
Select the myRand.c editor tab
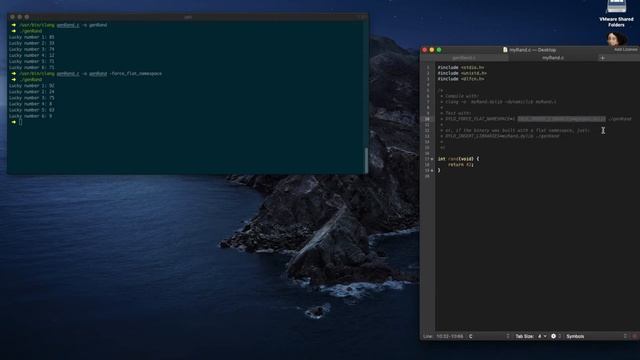(553, 58)
